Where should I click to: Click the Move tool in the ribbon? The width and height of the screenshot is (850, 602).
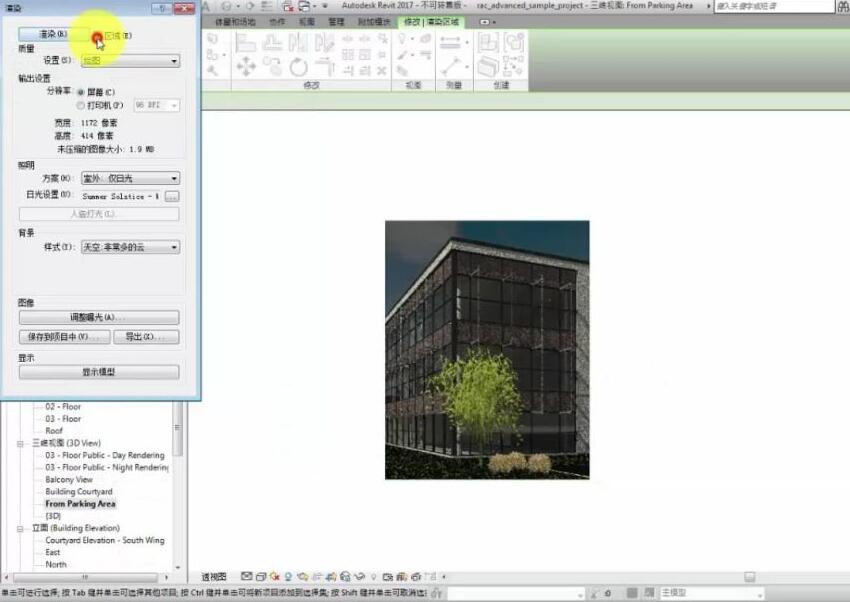pyautogui.click(x=245, y=67)
